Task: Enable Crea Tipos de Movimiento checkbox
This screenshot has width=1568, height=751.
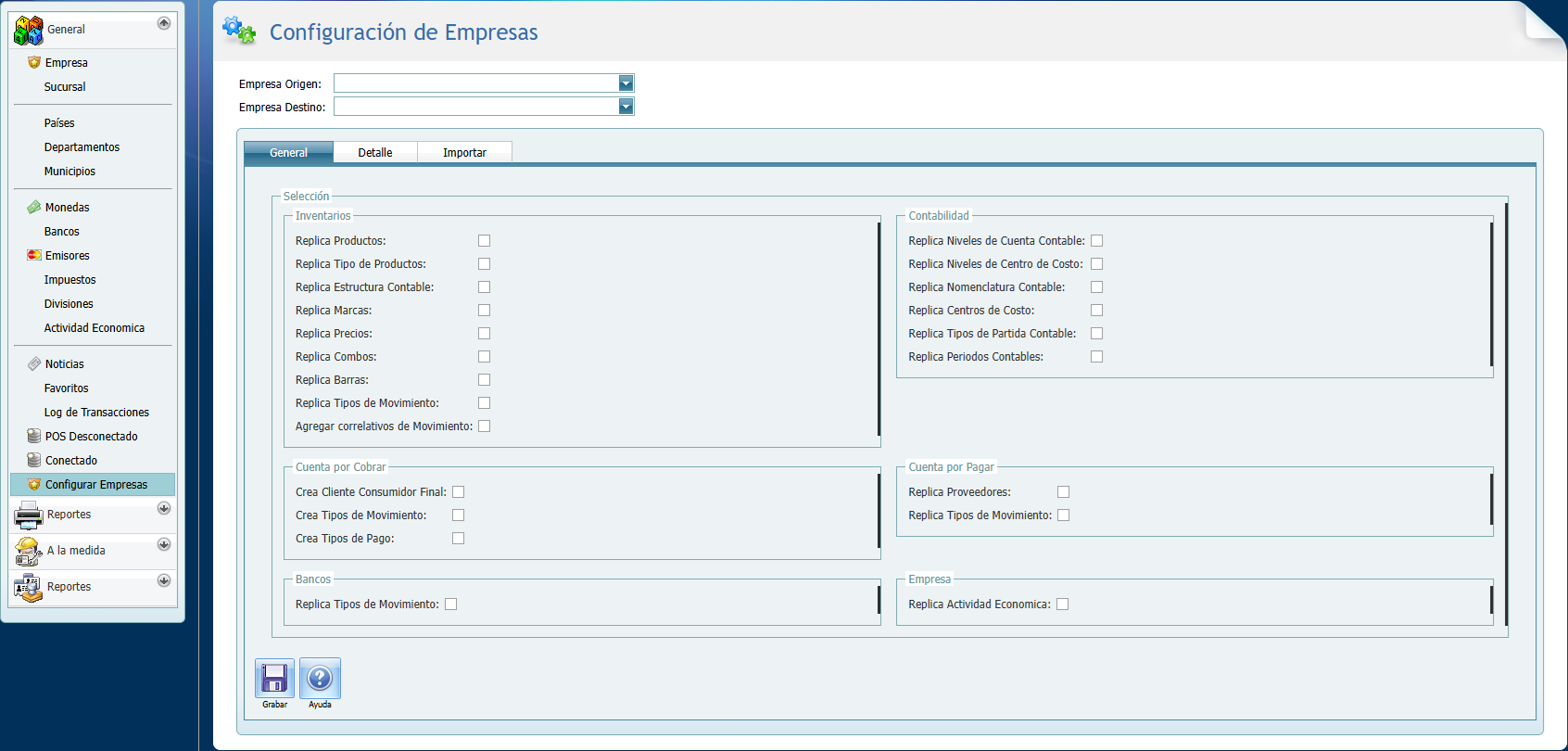Action: click(x=458, y=515)
